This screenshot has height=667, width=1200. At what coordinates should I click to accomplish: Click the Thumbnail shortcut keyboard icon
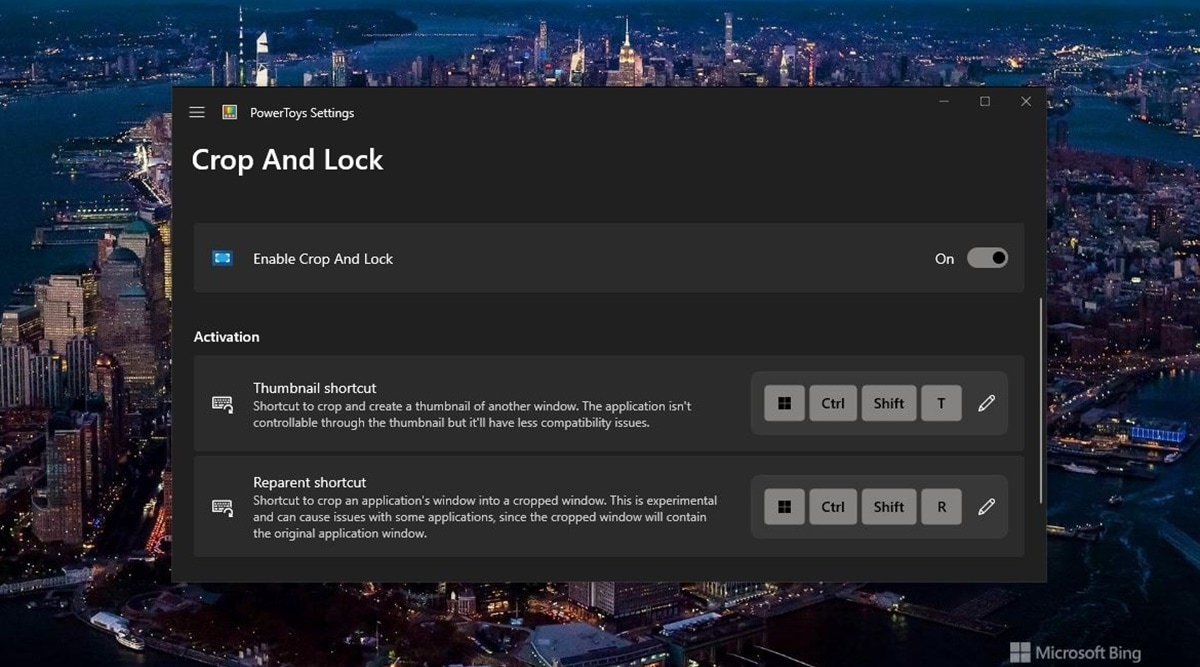222,404
